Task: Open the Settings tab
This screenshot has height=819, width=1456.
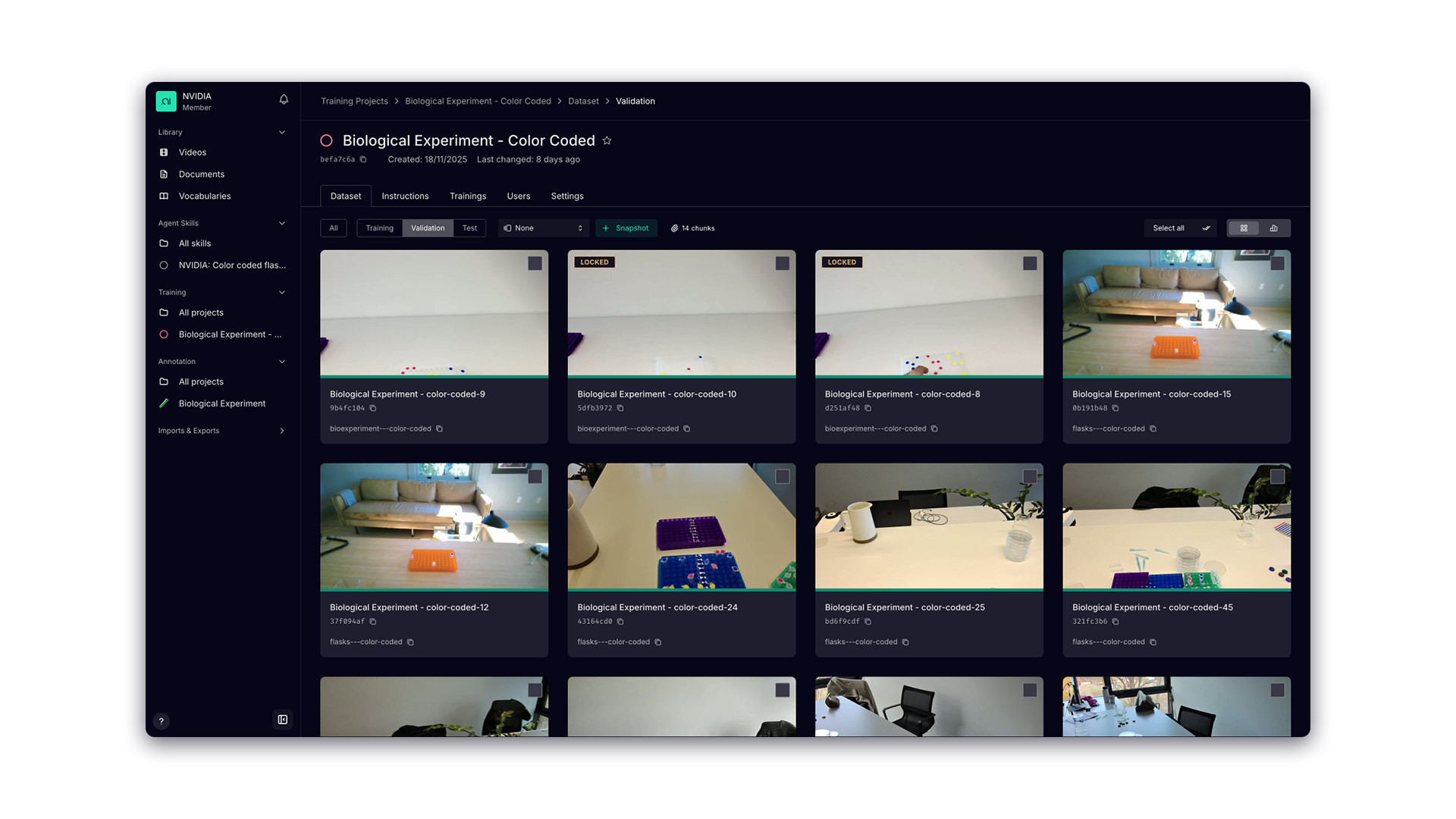Action: [567, 196]
